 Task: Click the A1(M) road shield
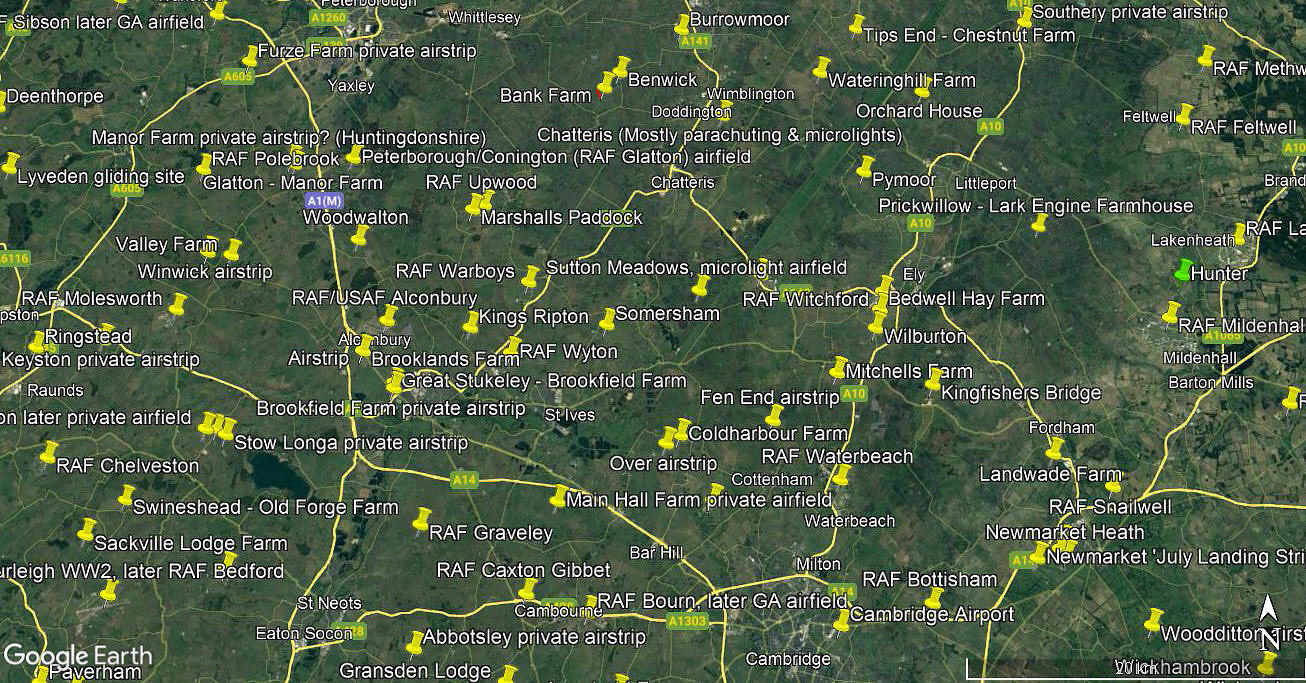pos(325,201)
